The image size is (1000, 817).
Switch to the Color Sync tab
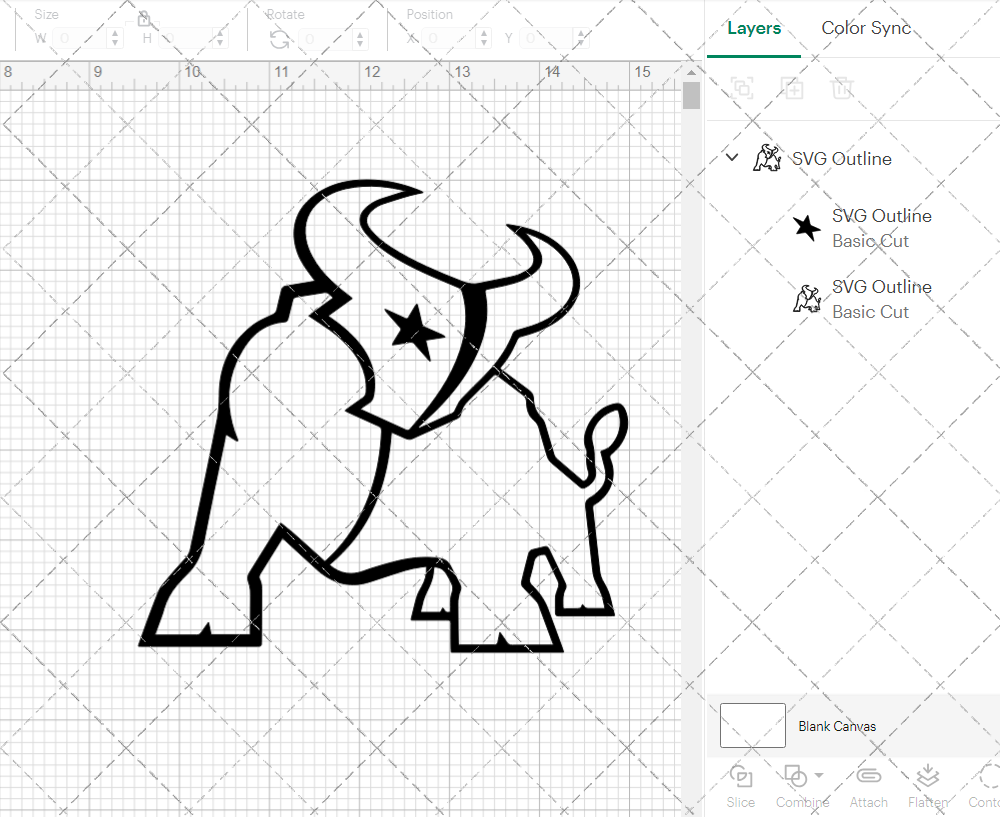point(866,28)
